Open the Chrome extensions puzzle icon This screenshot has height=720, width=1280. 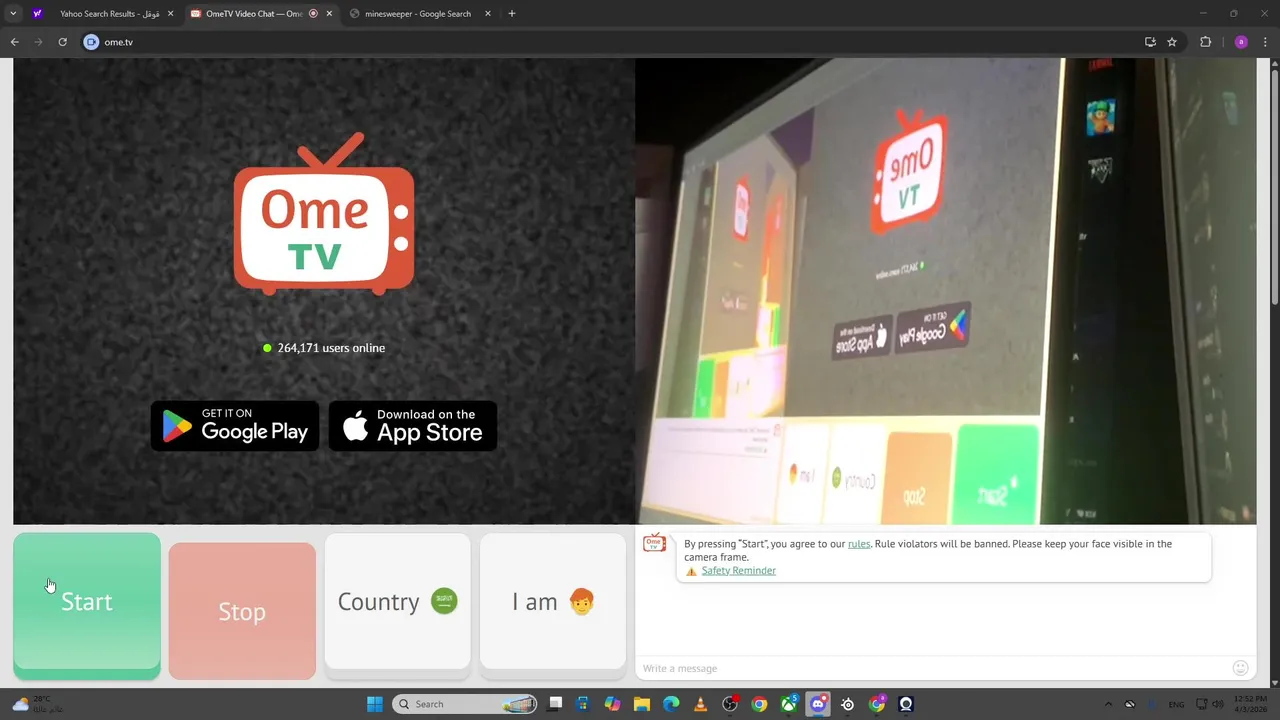[x=1205, y=42]
